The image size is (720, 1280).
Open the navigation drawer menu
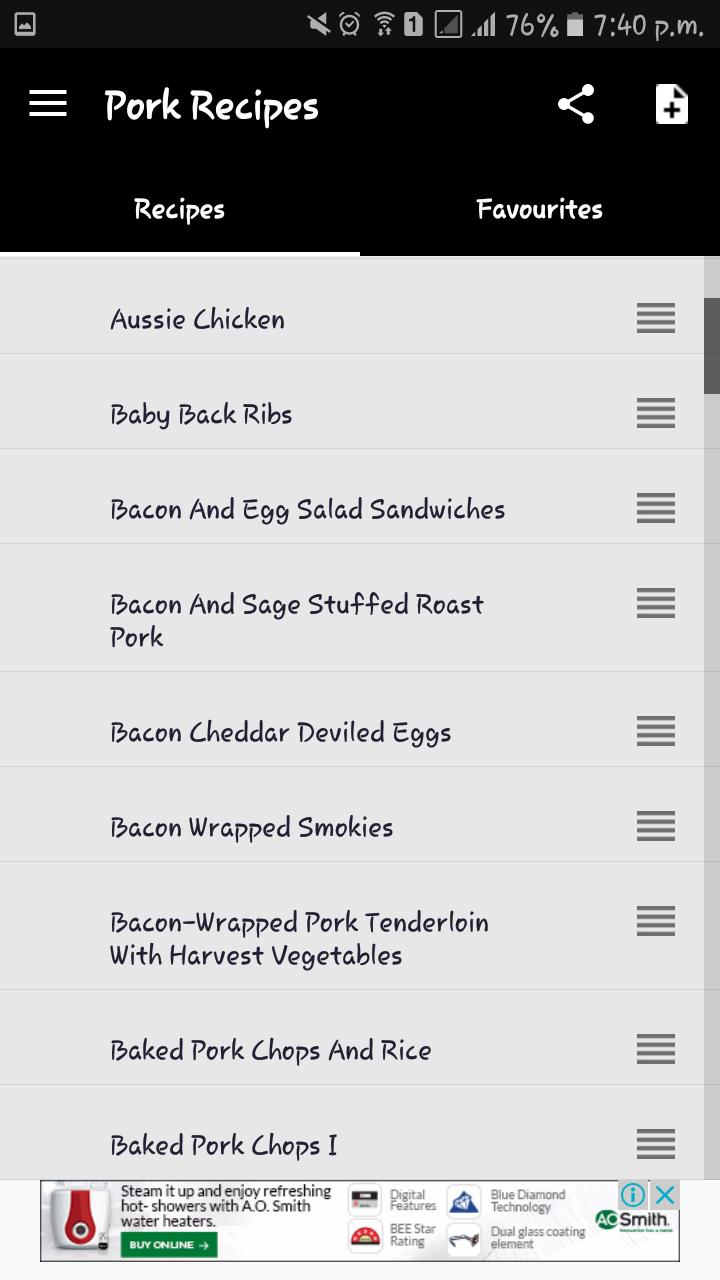pos(47,103)
